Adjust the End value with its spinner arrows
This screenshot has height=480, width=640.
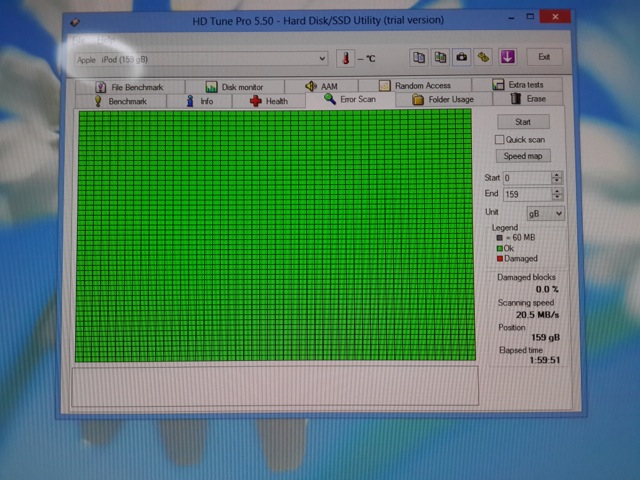pos(556,194)
